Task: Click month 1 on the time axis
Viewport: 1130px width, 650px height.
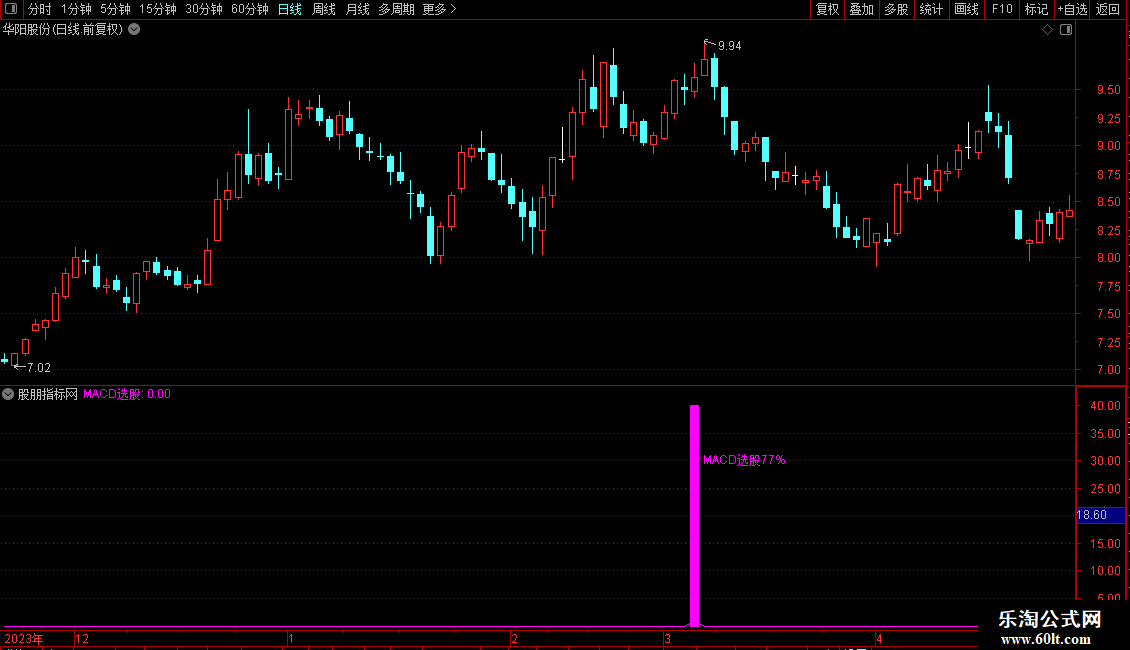Action: (x=290, y=638)
